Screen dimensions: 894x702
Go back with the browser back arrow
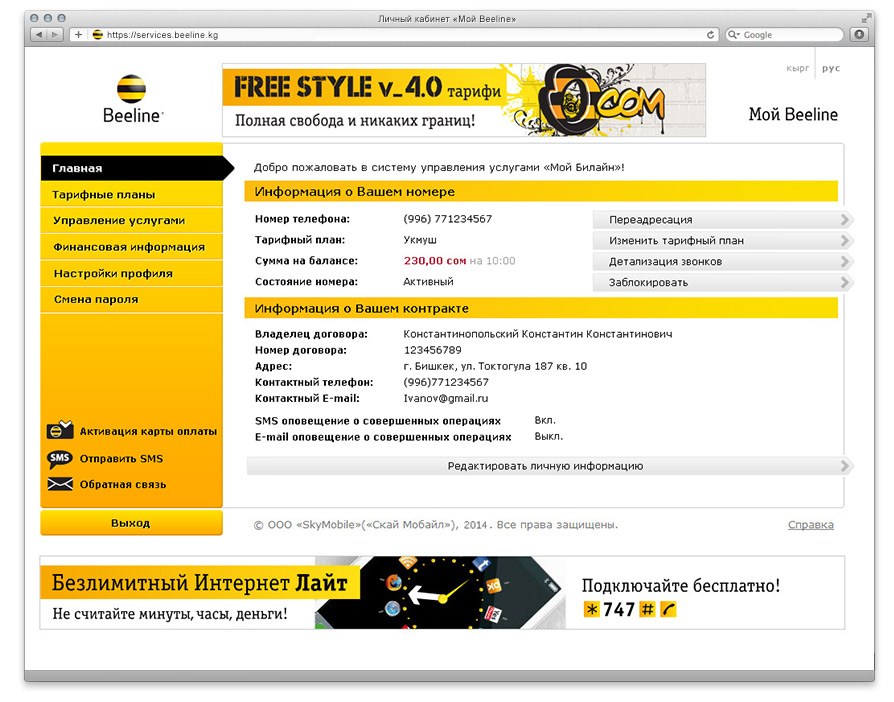[x=38, y=35]
